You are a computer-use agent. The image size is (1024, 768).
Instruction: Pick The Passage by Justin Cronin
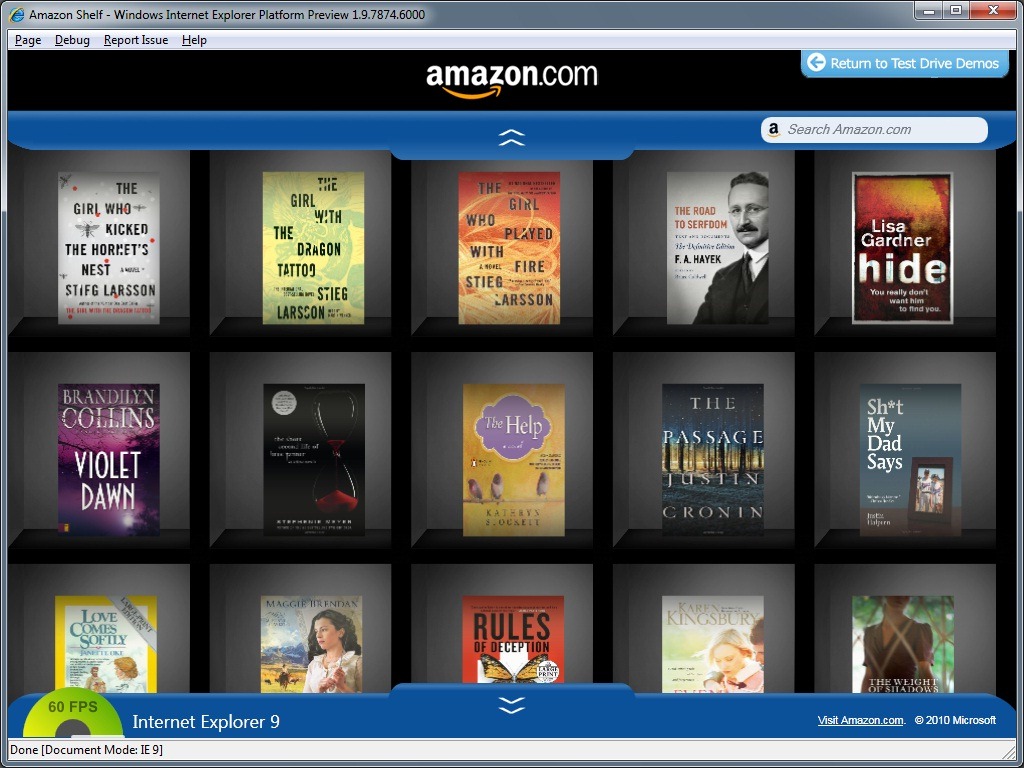tap(713, 460)
